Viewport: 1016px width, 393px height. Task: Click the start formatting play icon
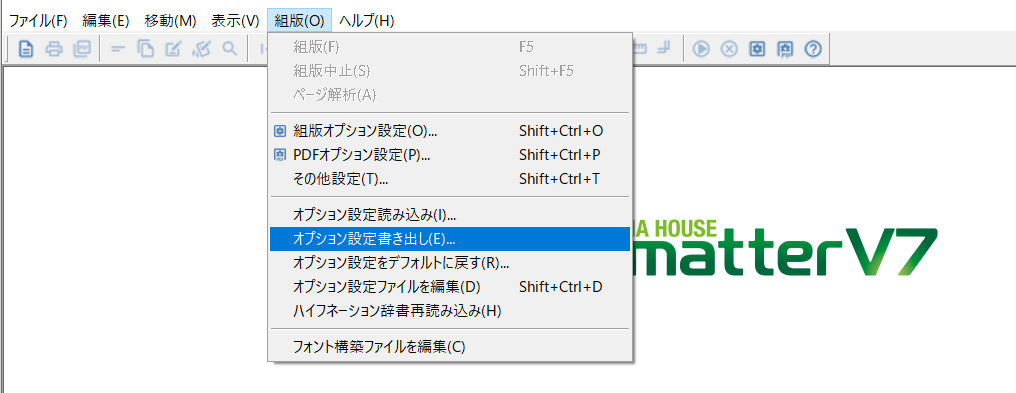[701, 49]
